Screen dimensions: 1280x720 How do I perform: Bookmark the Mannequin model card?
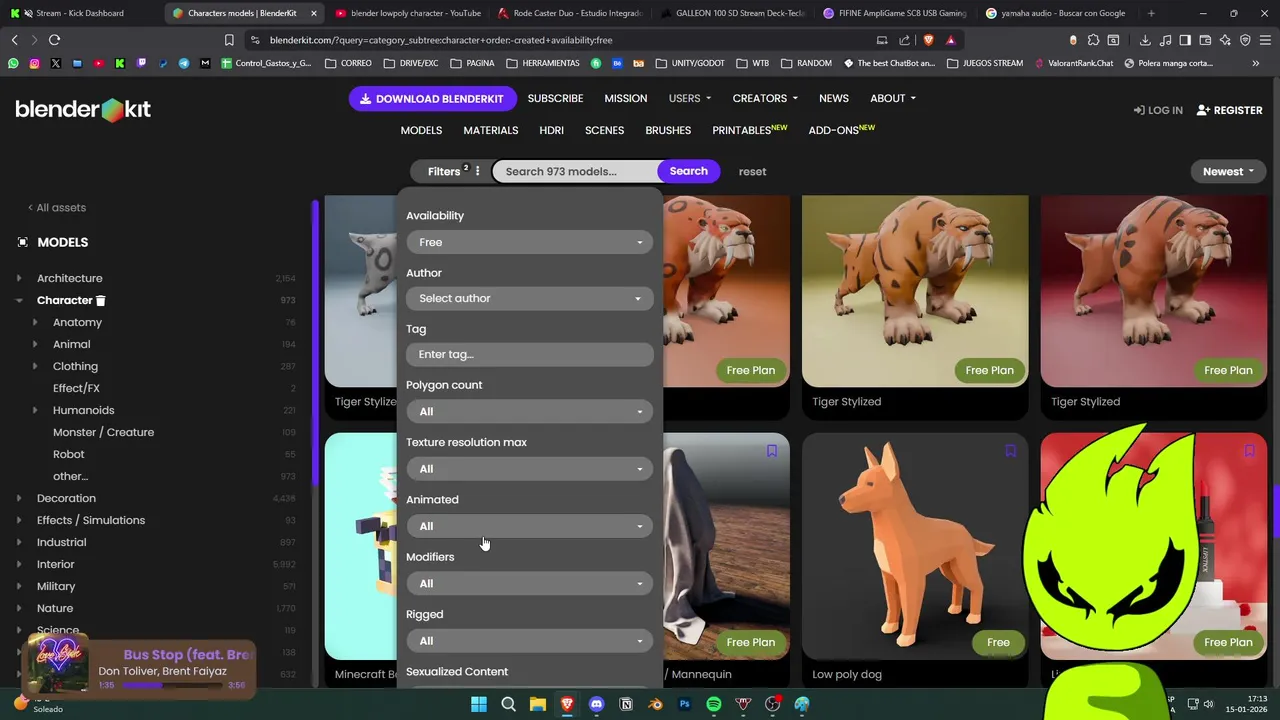click(772, 451)
